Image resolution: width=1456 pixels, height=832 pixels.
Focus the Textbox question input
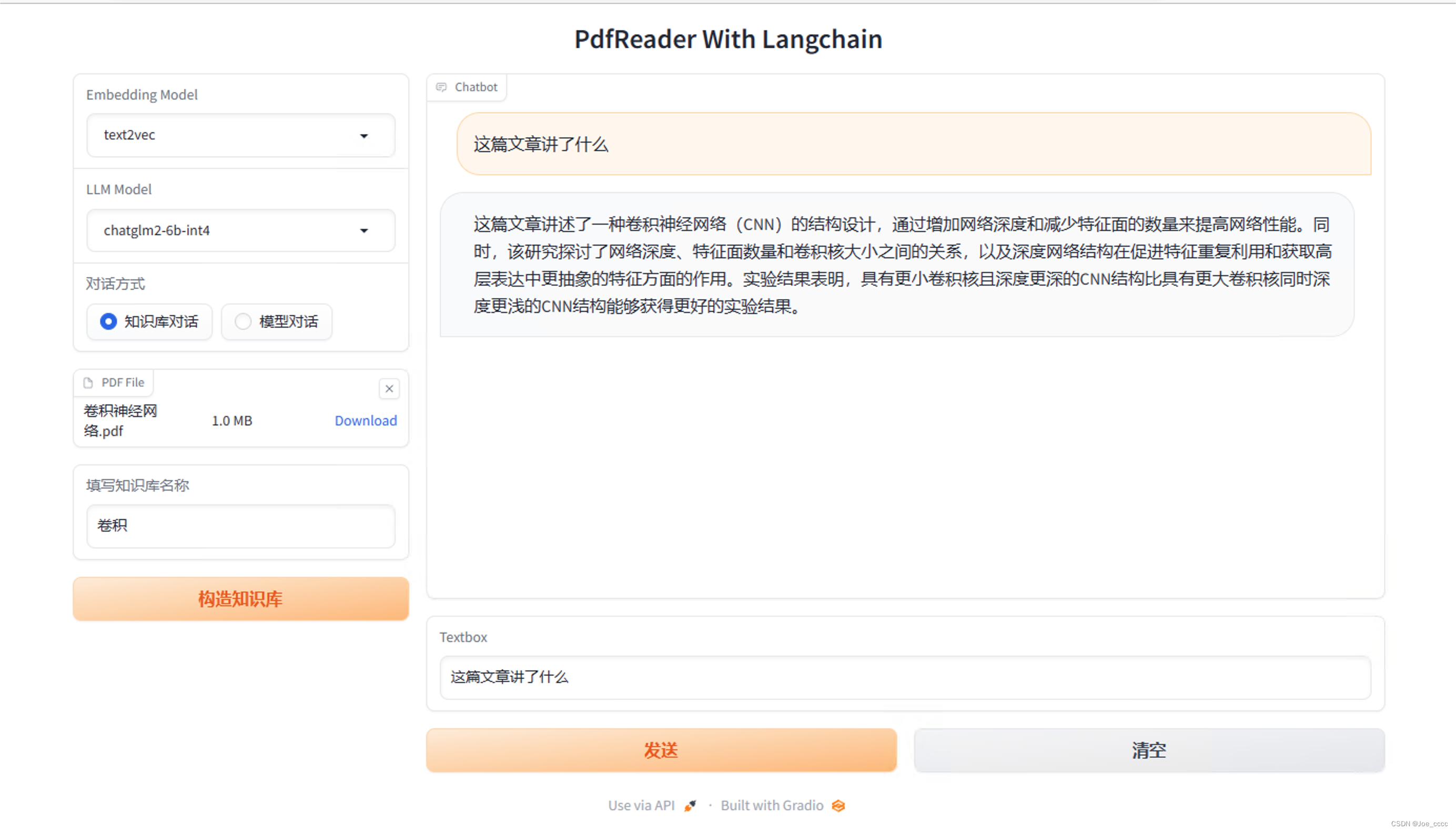coord(905,677)
